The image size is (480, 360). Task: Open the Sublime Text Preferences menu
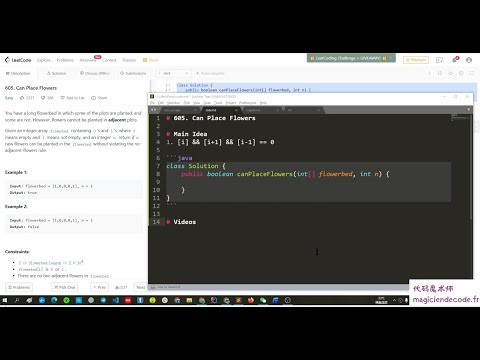coord(248,103)
